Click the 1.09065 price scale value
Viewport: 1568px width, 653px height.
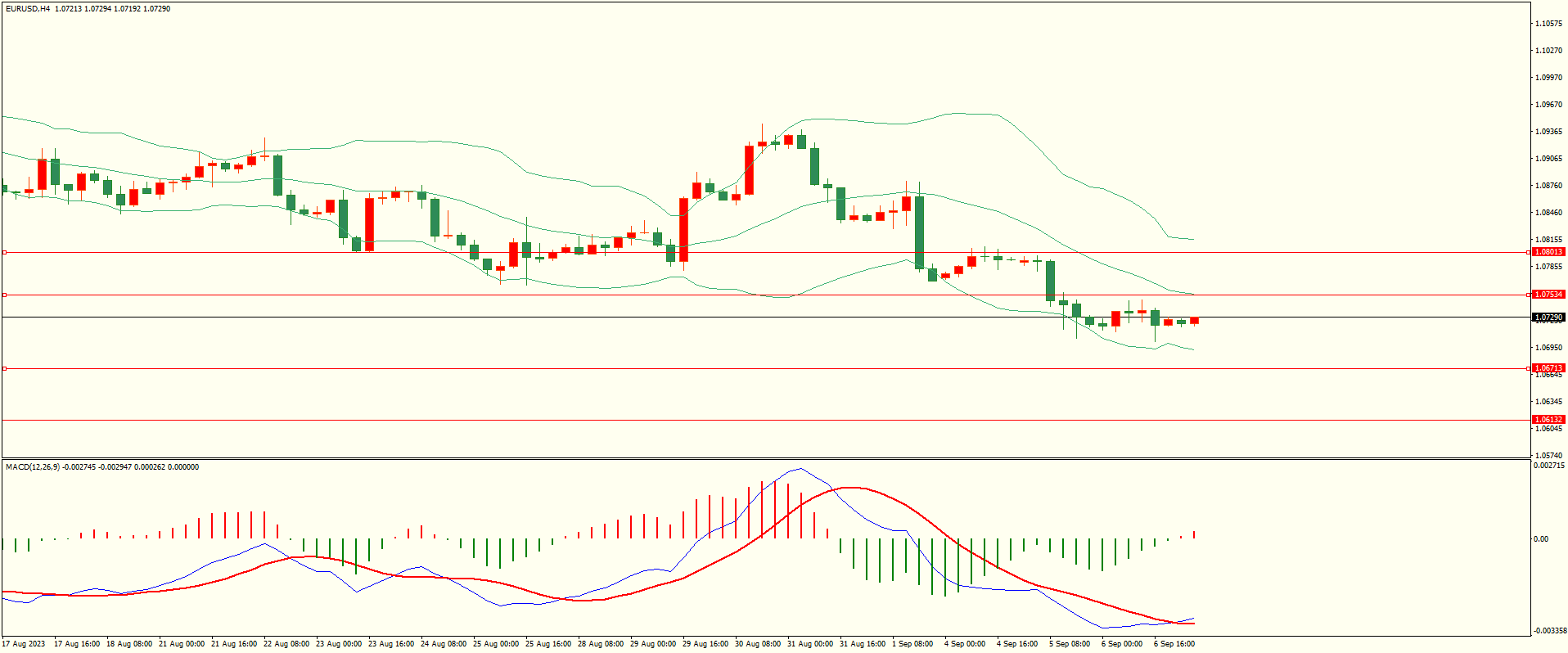1548,159
